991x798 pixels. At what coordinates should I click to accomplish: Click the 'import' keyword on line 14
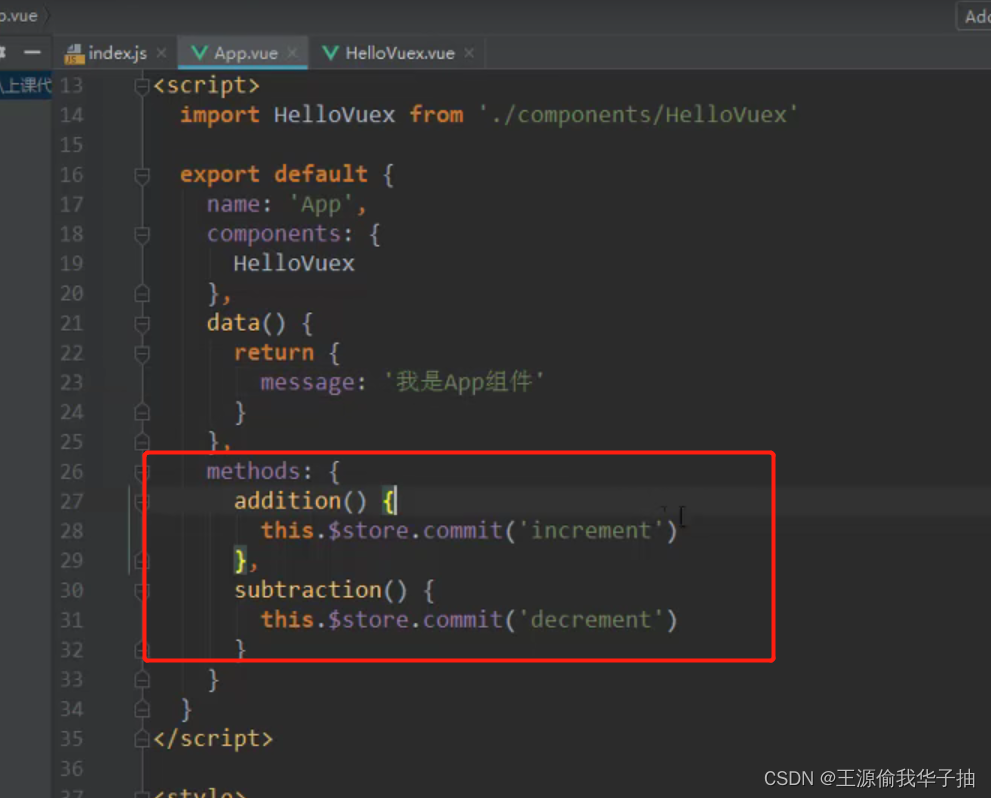click(219, 115)
